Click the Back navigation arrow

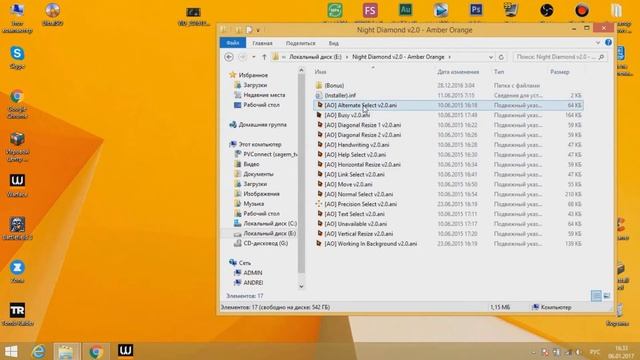click(229, 57)
